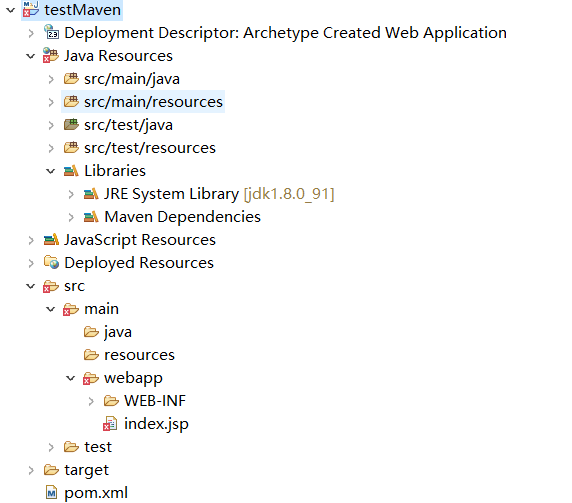Click the Java Resources icon
572x503 pixels.
pyautogui.click(x=50, y=55)
